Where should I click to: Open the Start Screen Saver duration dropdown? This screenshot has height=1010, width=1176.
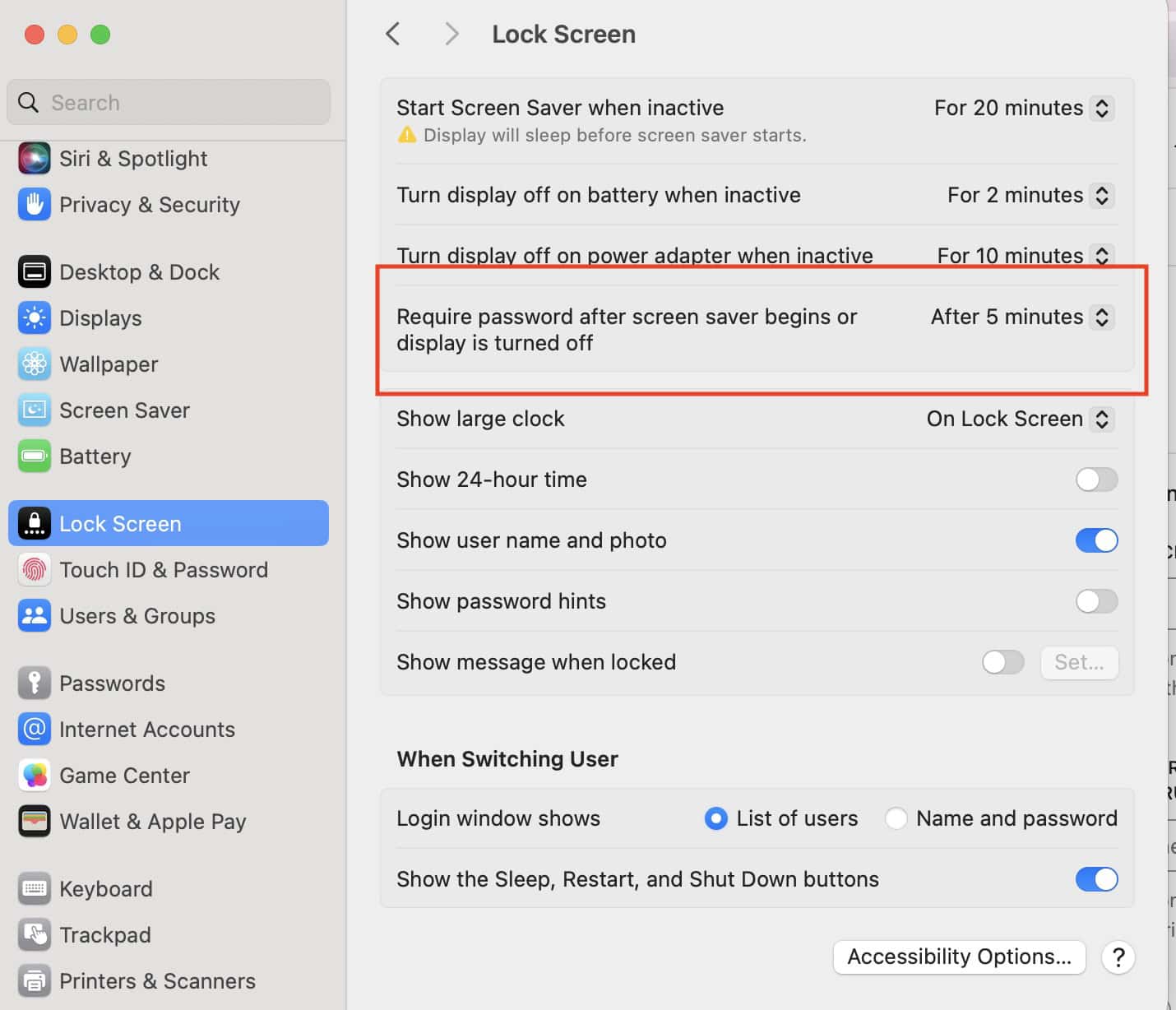tap(1102, 108)
